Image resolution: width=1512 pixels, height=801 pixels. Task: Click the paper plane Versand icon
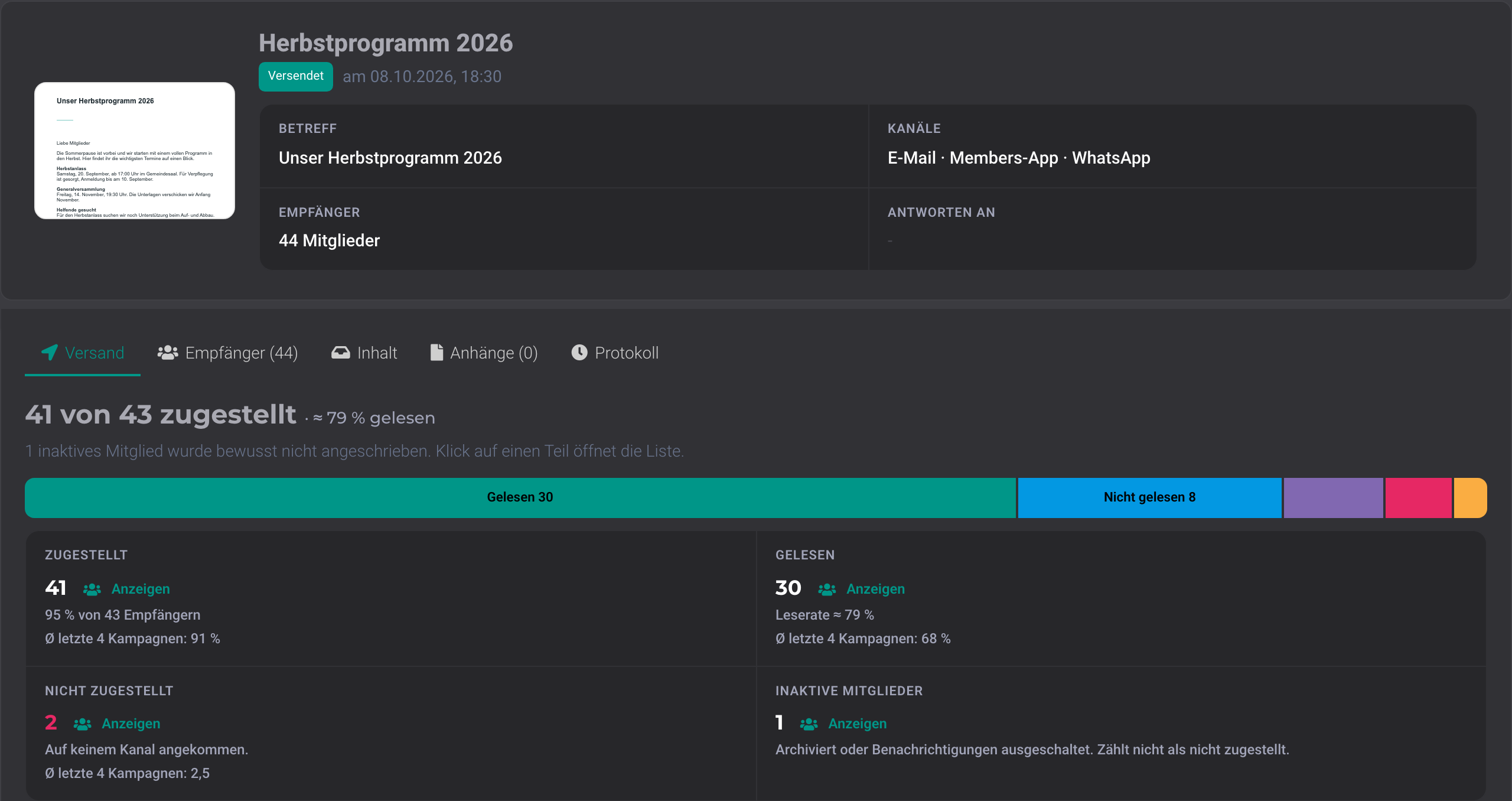click(x=50, y=353)
